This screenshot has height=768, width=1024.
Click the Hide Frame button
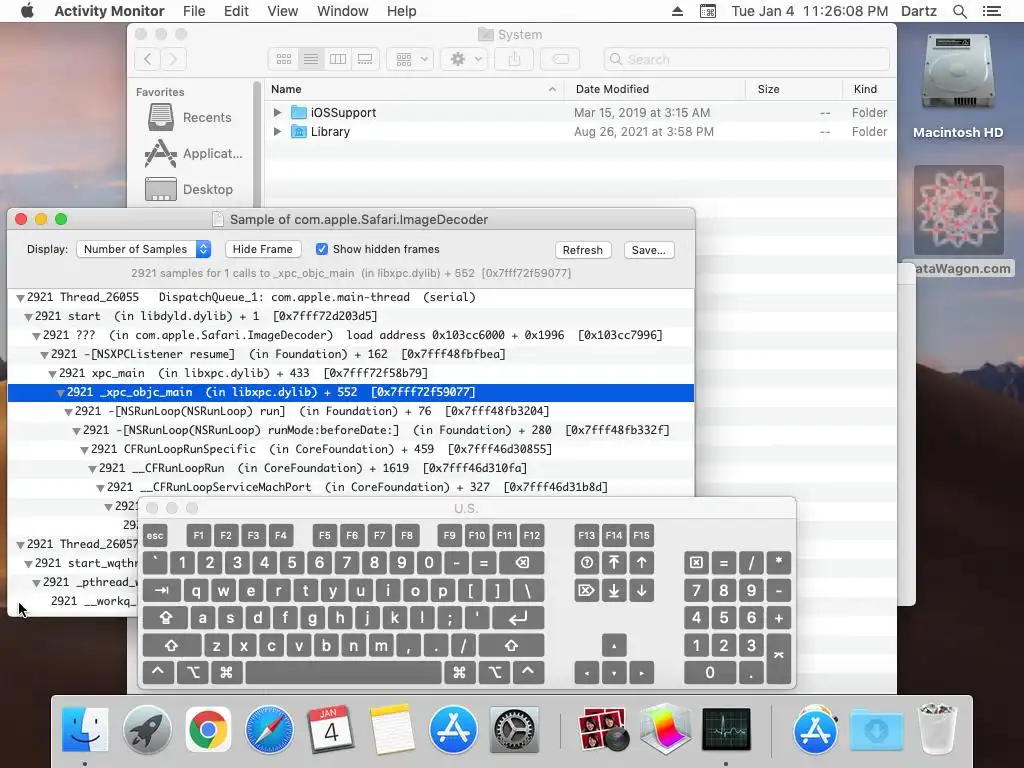pos(263,249)
